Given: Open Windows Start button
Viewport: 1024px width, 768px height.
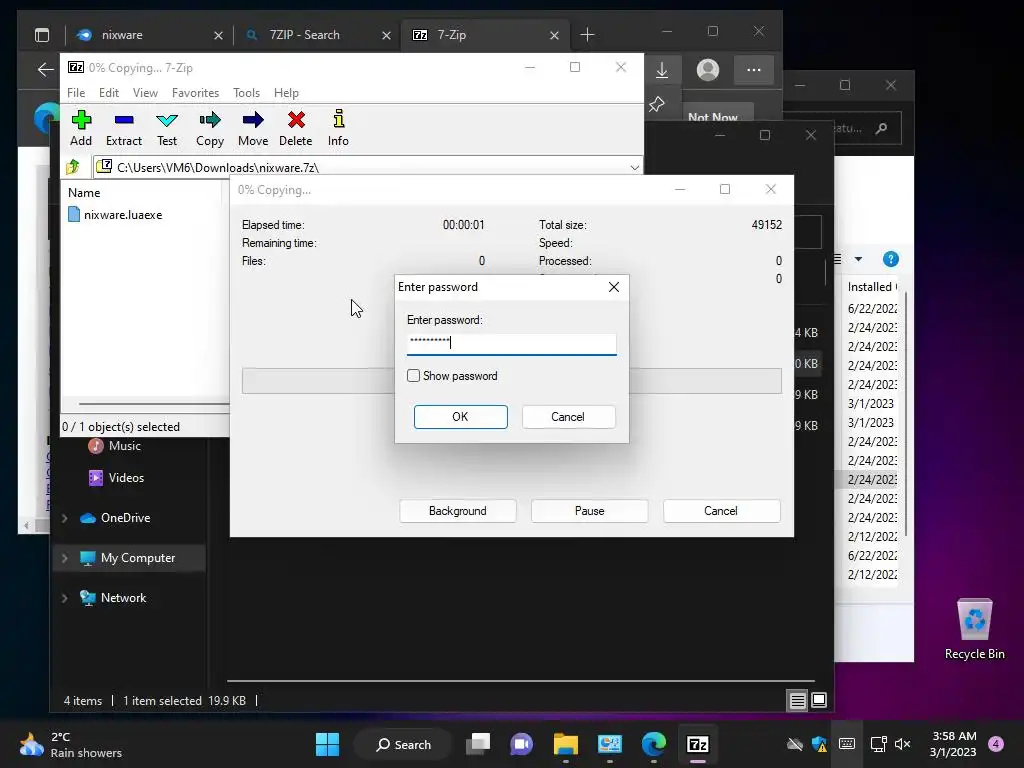Looking at the screenshot, I should click(x=327, y=744).
